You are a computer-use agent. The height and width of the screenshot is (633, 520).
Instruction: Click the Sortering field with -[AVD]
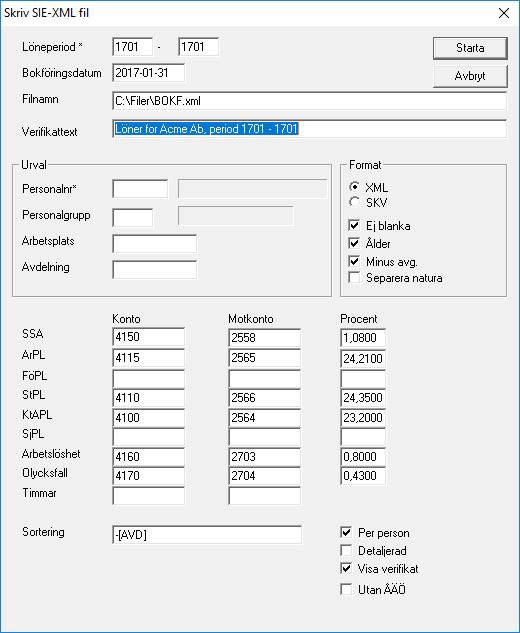[207, 535]
